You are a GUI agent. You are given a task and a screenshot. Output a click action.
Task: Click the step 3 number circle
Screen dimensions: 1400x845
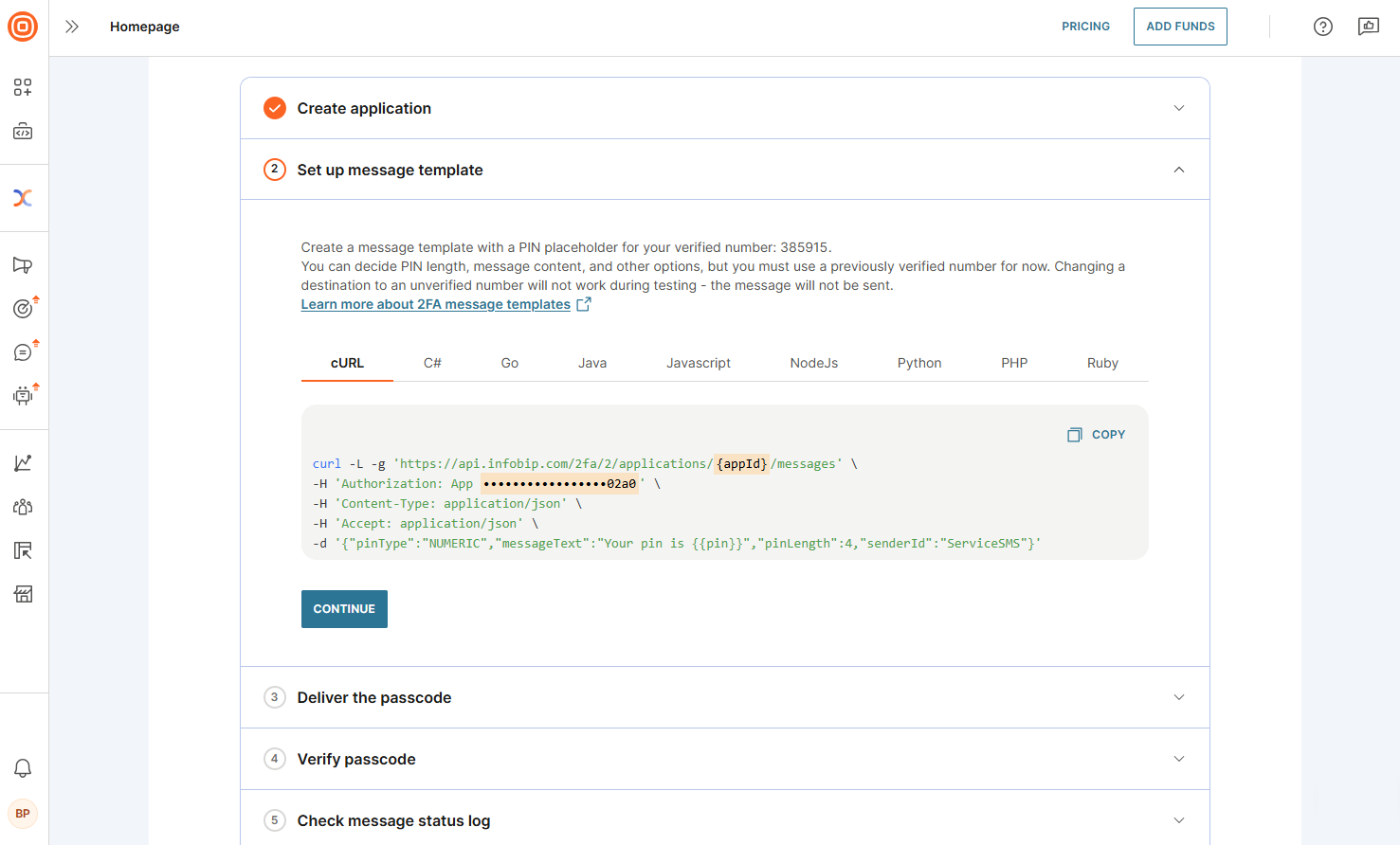coord(275,697)
